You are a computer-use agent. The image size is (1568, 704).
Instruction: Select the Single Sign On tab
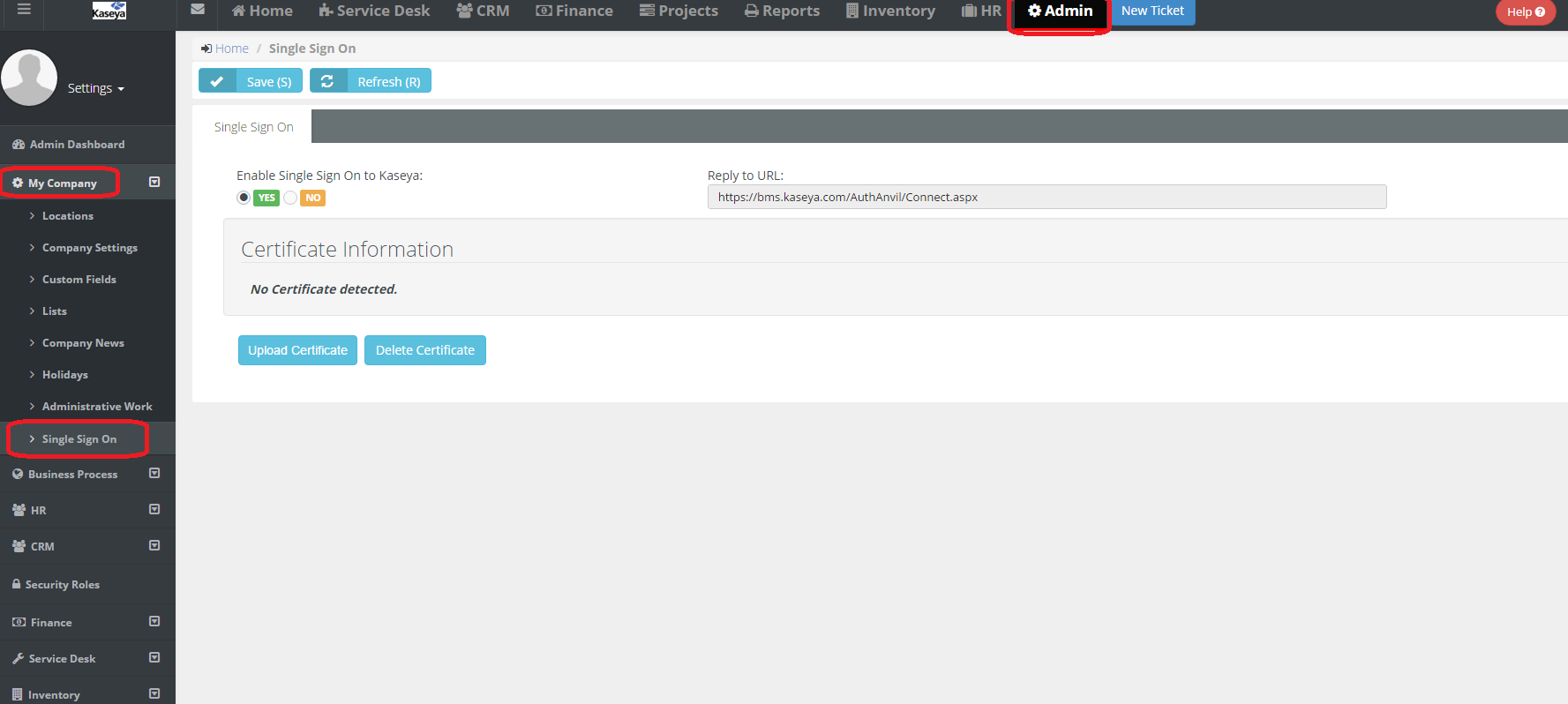253,127
